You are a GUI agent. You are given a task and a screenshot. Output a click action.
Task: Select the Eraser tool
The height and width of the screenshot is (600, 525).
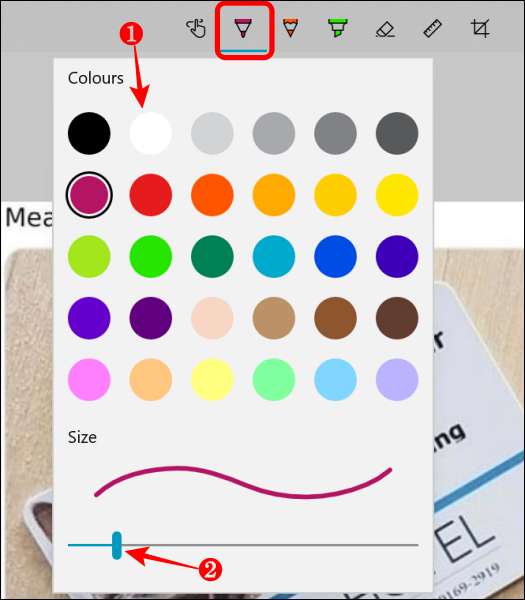click(385, 29)
